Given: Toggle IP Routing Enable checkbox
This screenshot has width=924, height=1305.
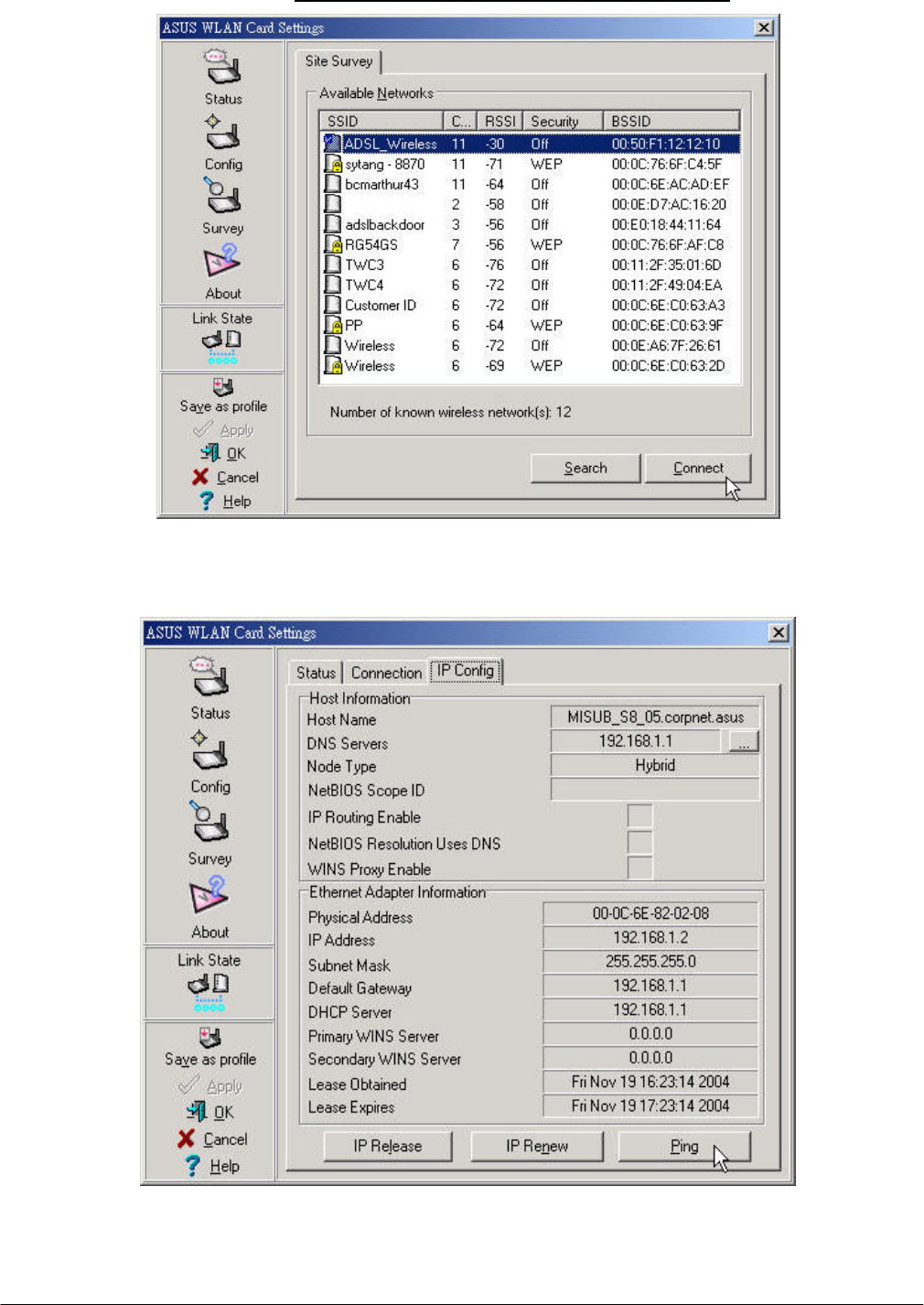Looking at the screenshot, I should point(640,816).
